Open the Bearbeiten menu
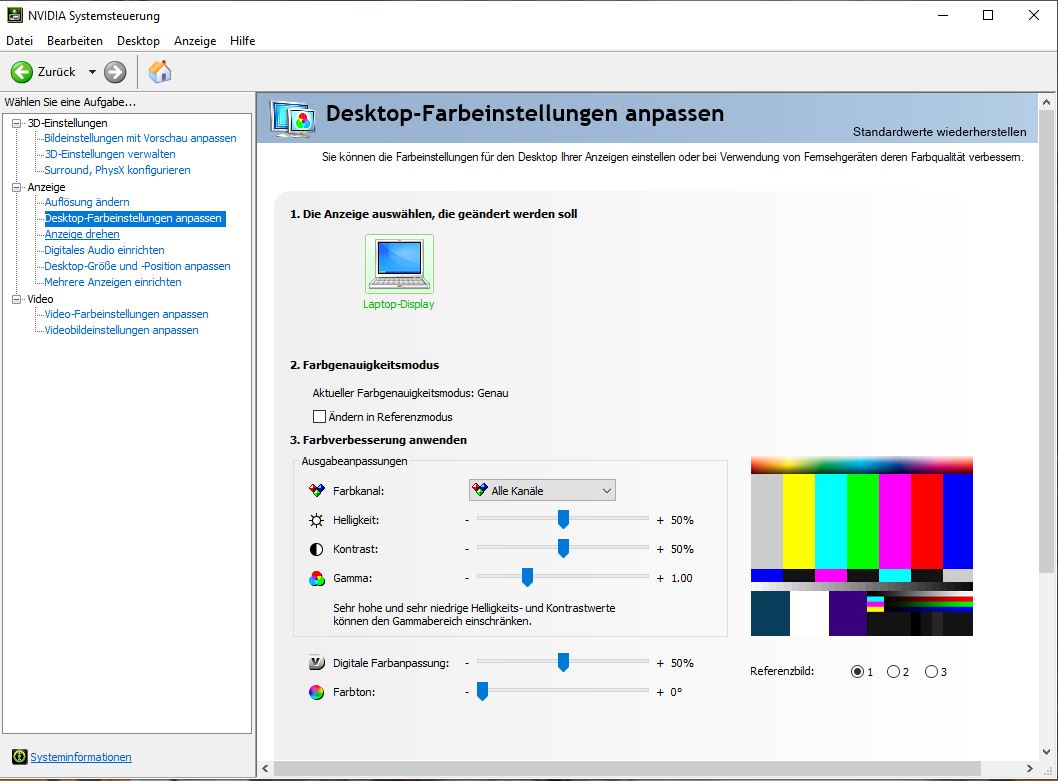This screenshot has height=781, width=1058. pos(75,41)
